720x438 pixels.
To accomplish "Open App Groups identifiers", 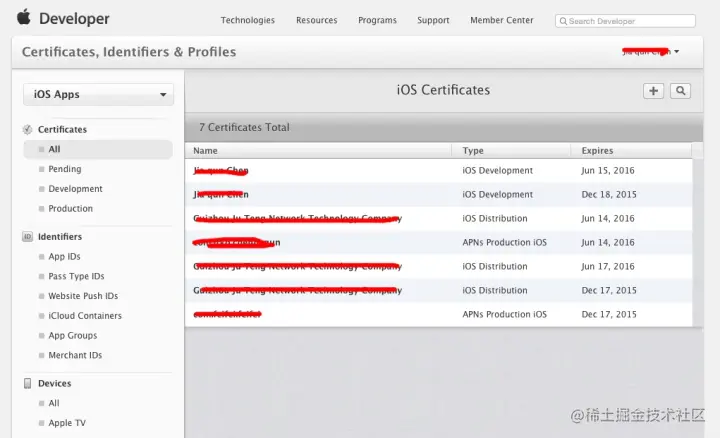I will click(x=73, y=336).
